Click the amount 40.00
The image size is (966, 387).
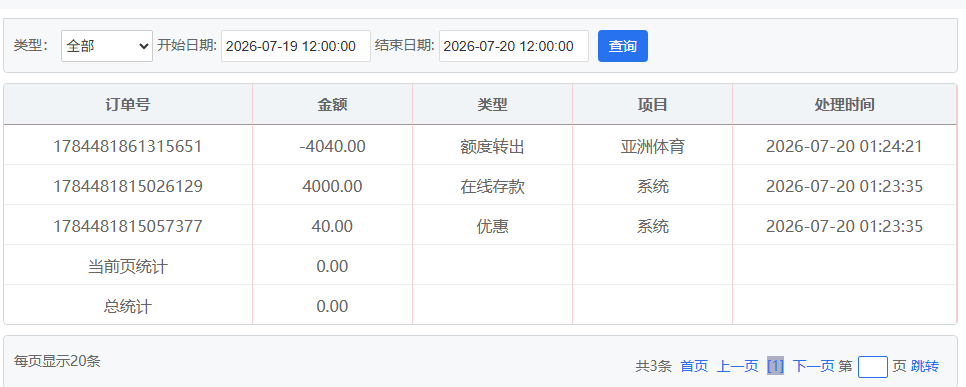click(x=332, y=226)
